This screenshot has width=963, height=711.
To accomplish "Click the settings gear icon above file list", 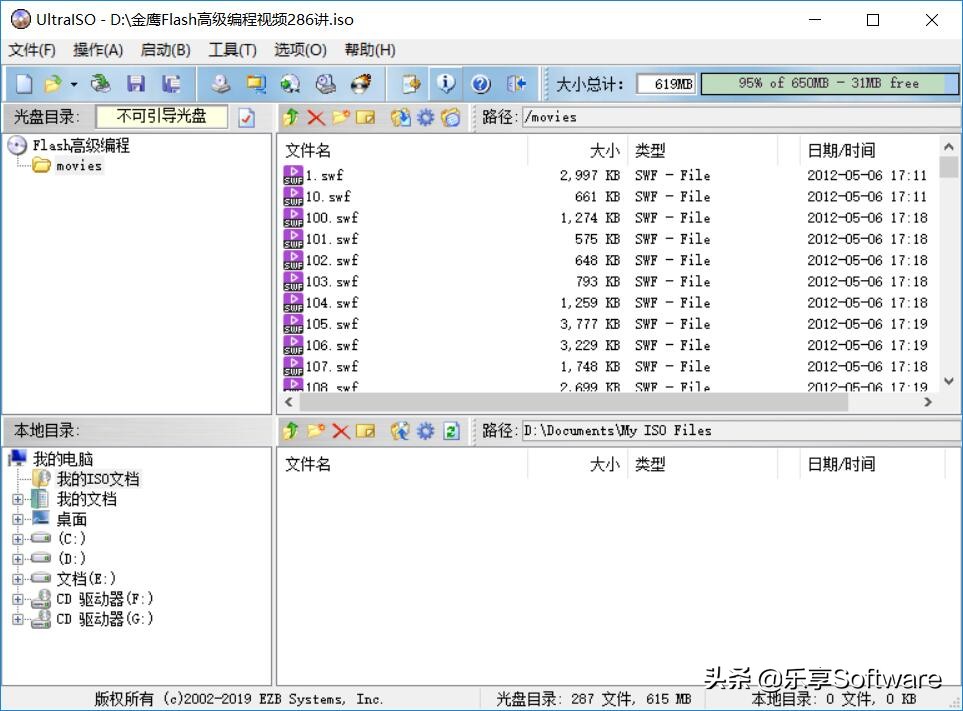I will click(x=426, y=117).
